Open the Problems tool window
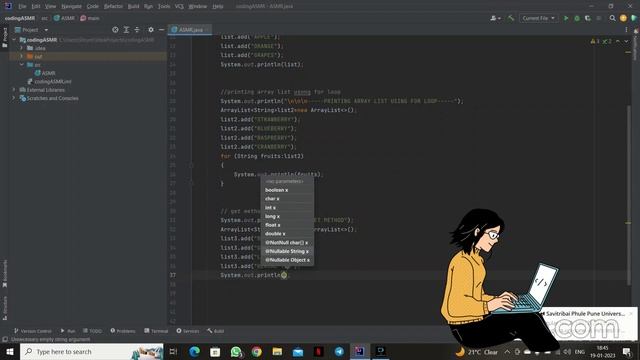The image size is (640, 360). pos(123,331)
